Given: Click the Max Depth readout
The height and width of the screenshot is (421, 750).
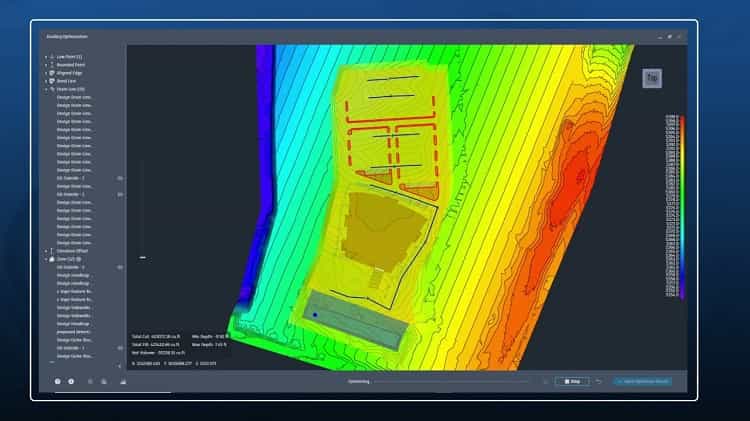Looking at the screenshot, I should [209, 344].
